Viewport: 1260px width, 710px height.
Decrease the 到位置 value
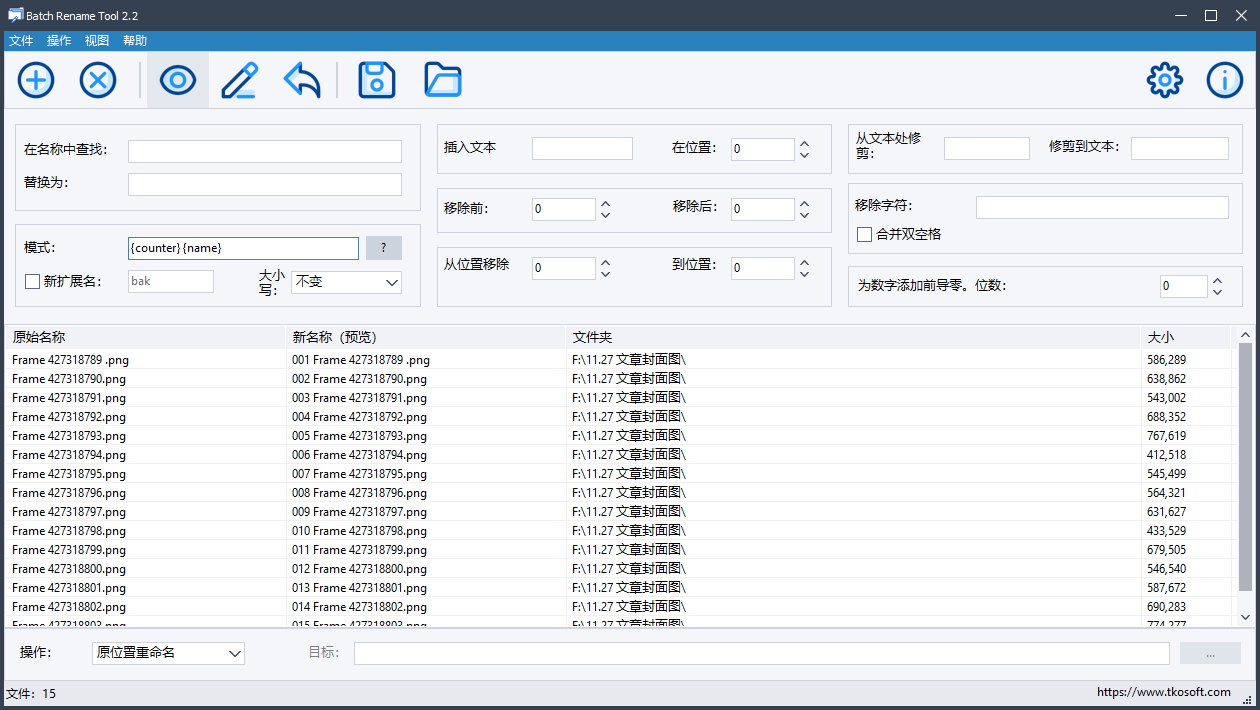coord(804,274)
